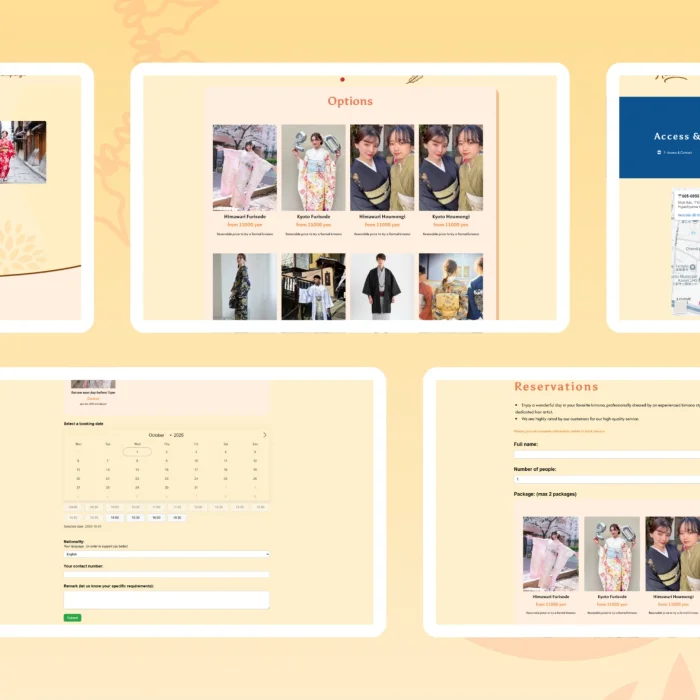Select the circled date 1 in calendar

click(x=137, y=452)
